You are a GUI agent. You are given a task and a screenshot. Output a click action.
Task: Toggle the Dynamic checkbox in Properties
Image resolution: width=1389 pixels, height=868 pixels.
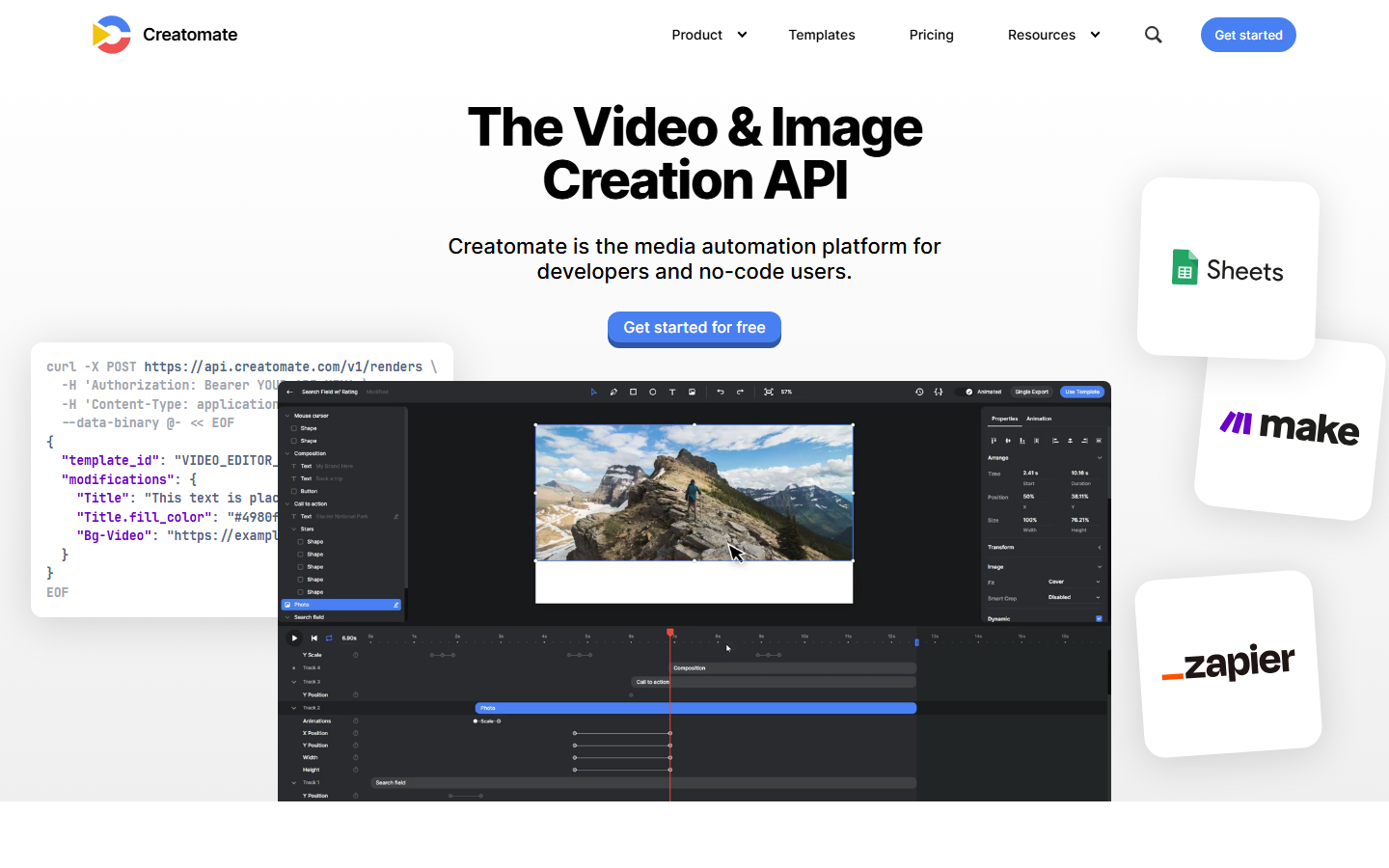pos(1099,618)
